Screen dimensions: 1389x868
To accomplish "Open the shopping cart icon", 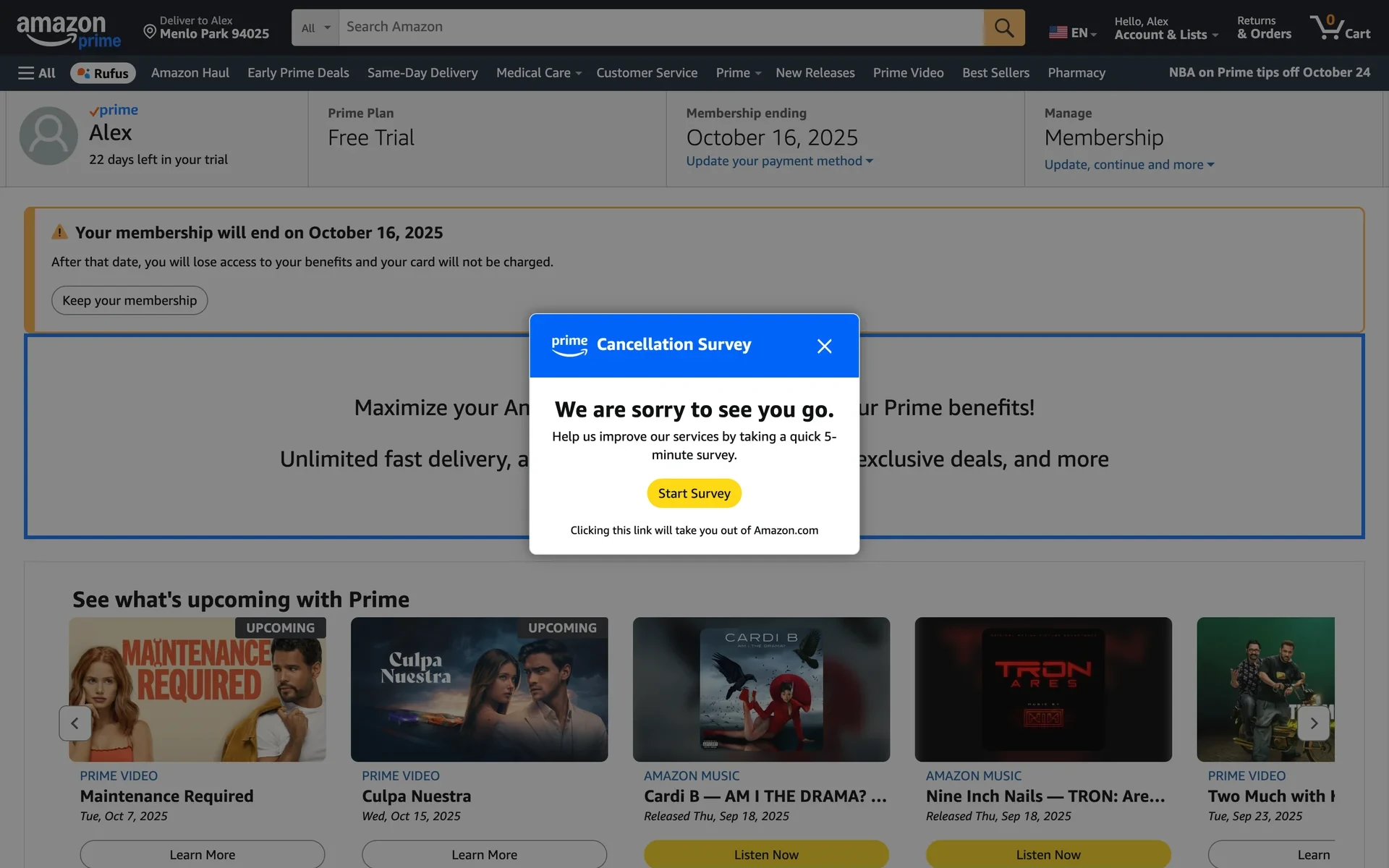I will (x=1340, y=27).
